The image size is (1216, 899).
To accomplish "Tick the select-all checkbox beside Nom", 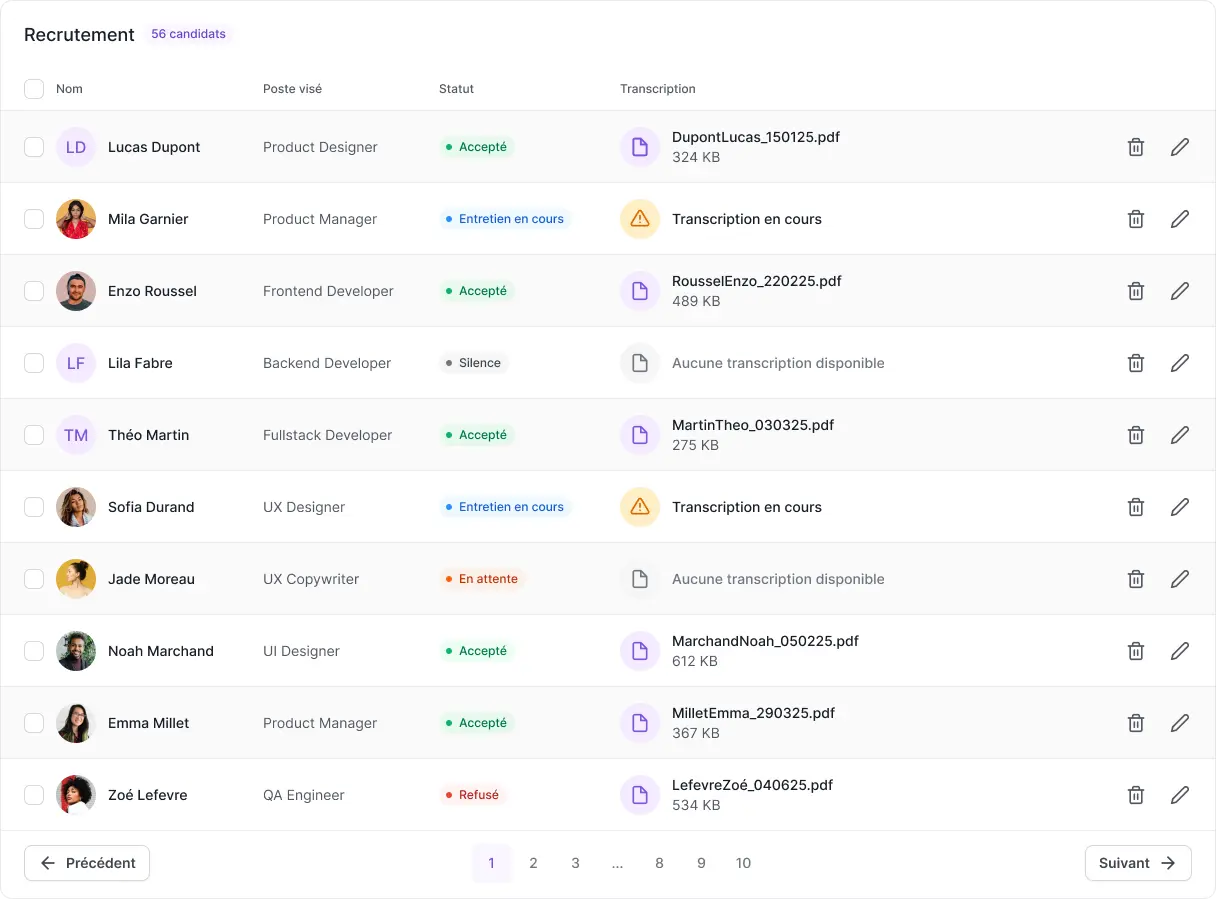I will coord(34,89).
